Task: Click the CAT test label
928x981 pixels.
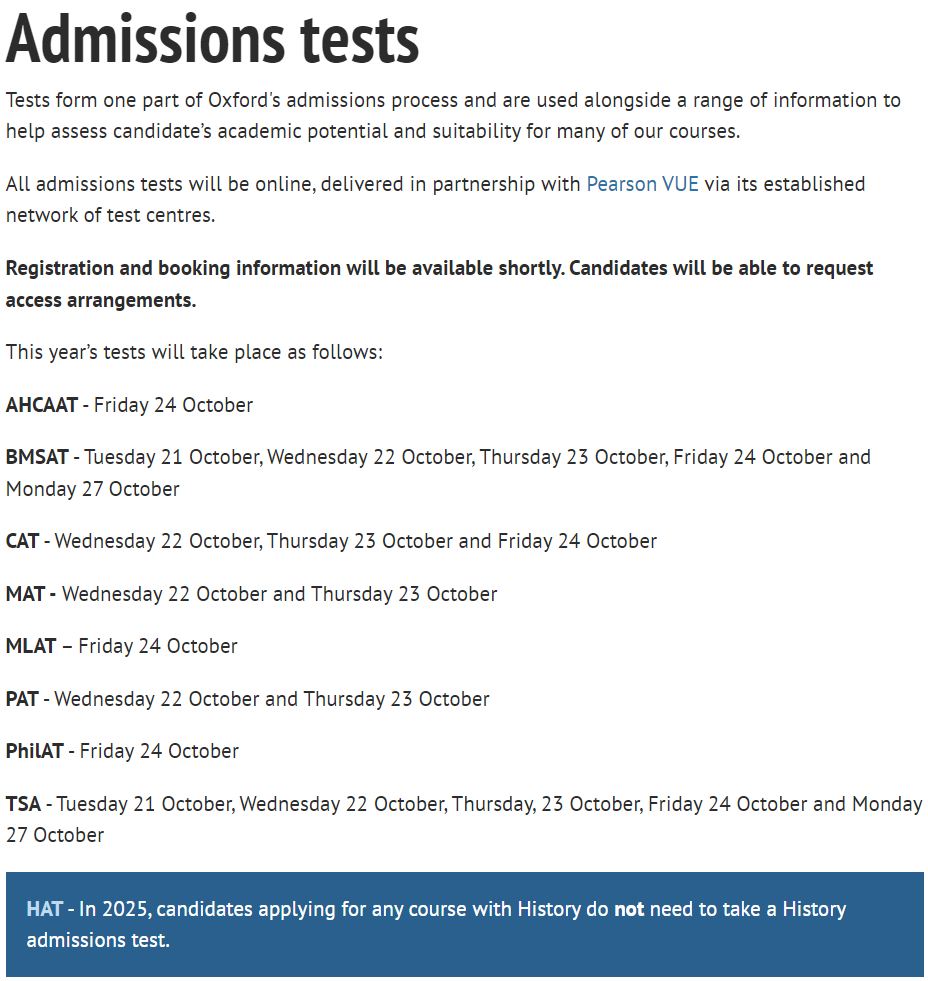Action: coord(23,541)
